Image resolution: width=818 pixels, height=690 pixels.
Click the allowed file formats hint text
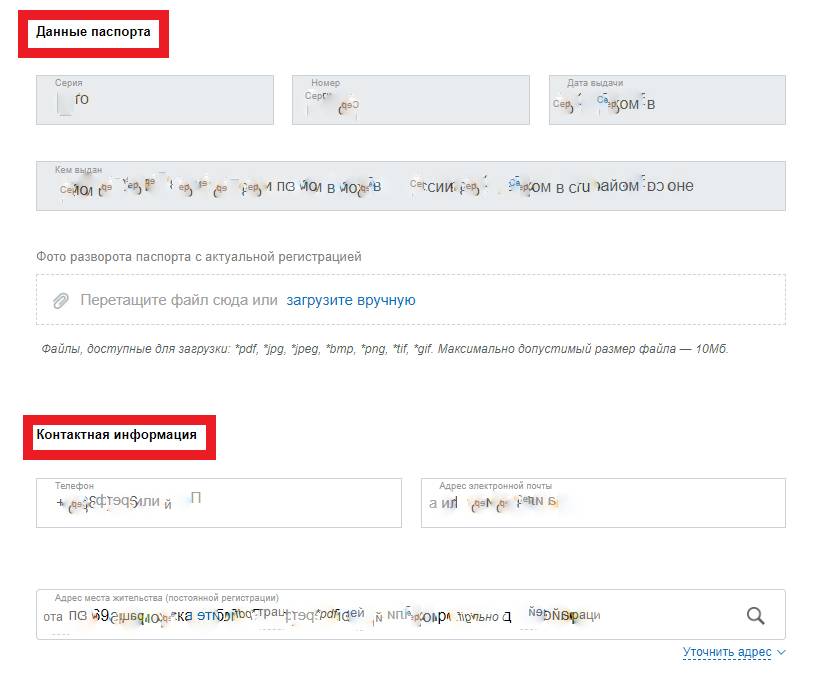click(x=385, y=349)
